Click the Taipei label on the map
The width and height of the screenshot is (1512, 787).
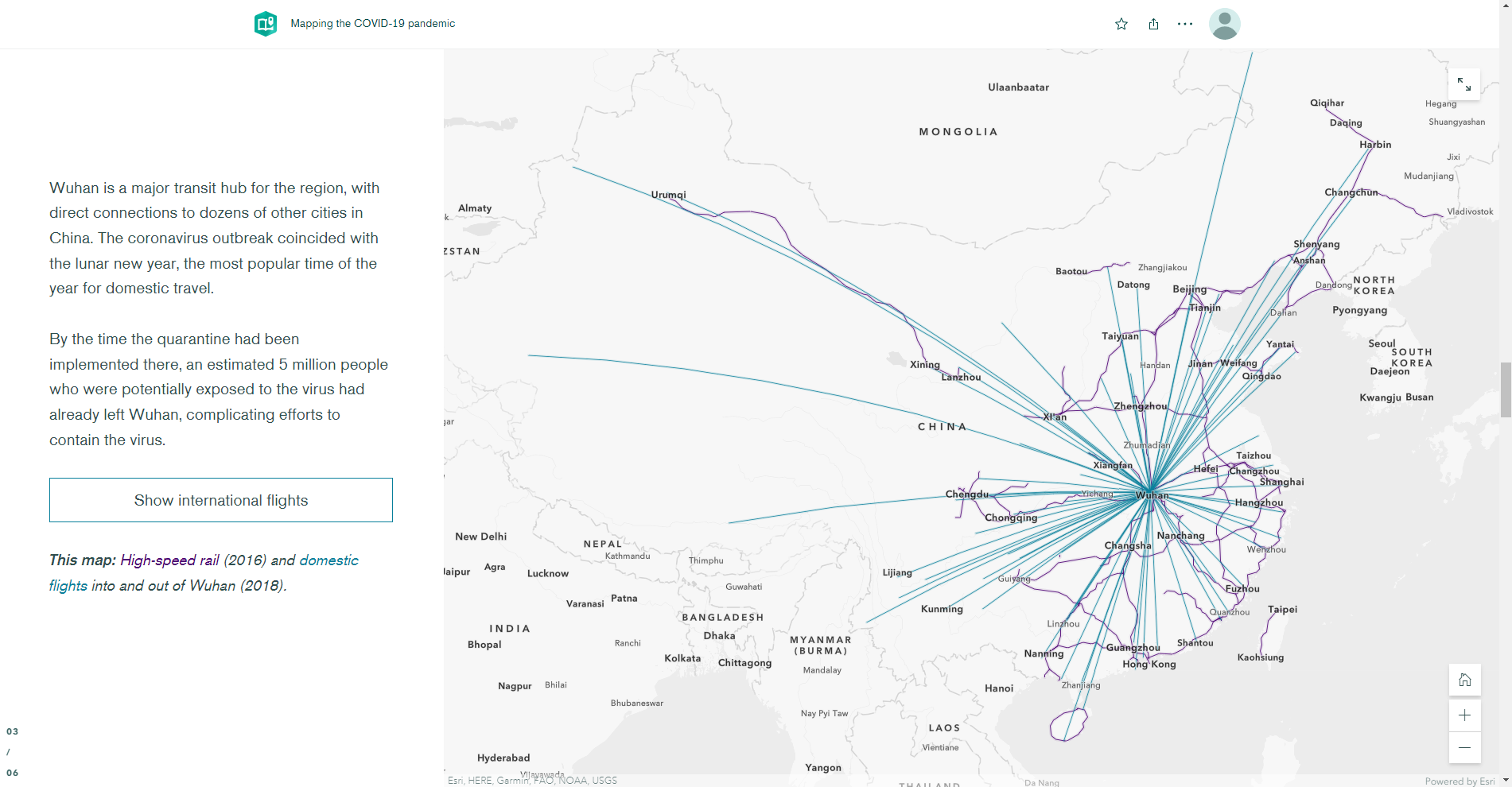1282,610
